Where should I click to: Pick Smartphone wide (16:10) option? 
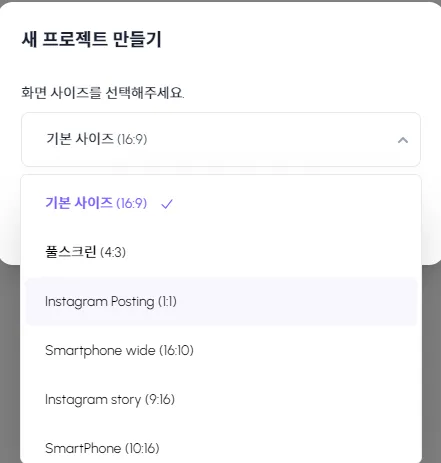coord(221,350)
